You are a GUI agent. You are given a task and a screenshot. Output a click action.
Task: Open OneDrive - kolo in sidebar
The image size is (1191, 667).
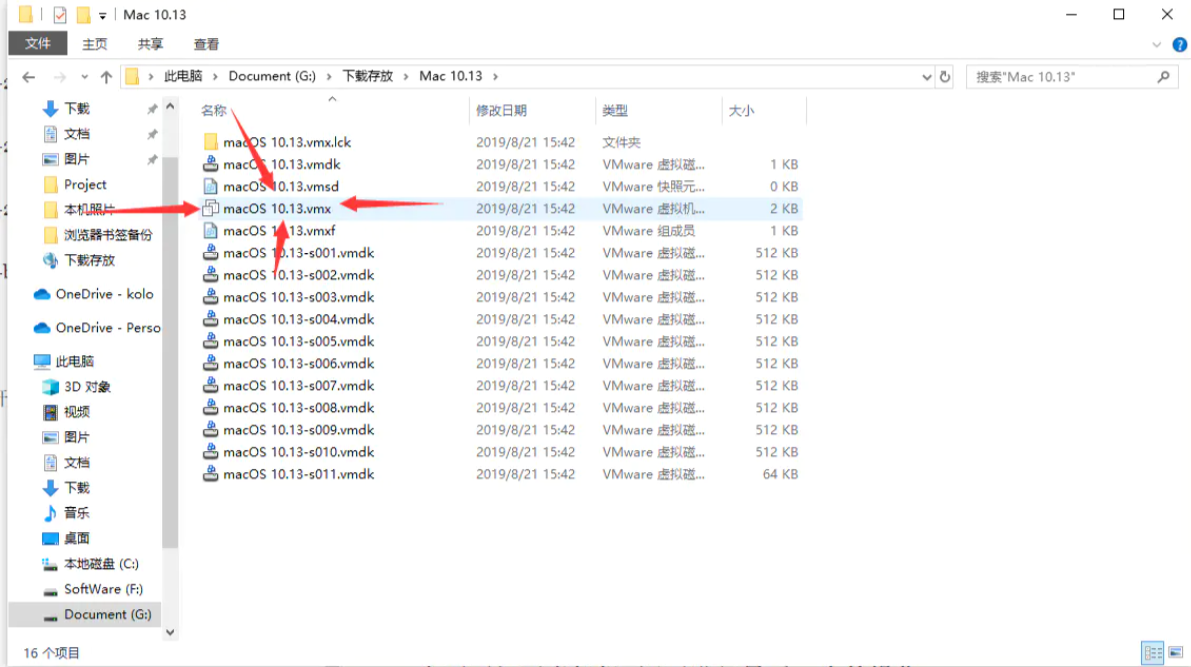click(104, 294)
